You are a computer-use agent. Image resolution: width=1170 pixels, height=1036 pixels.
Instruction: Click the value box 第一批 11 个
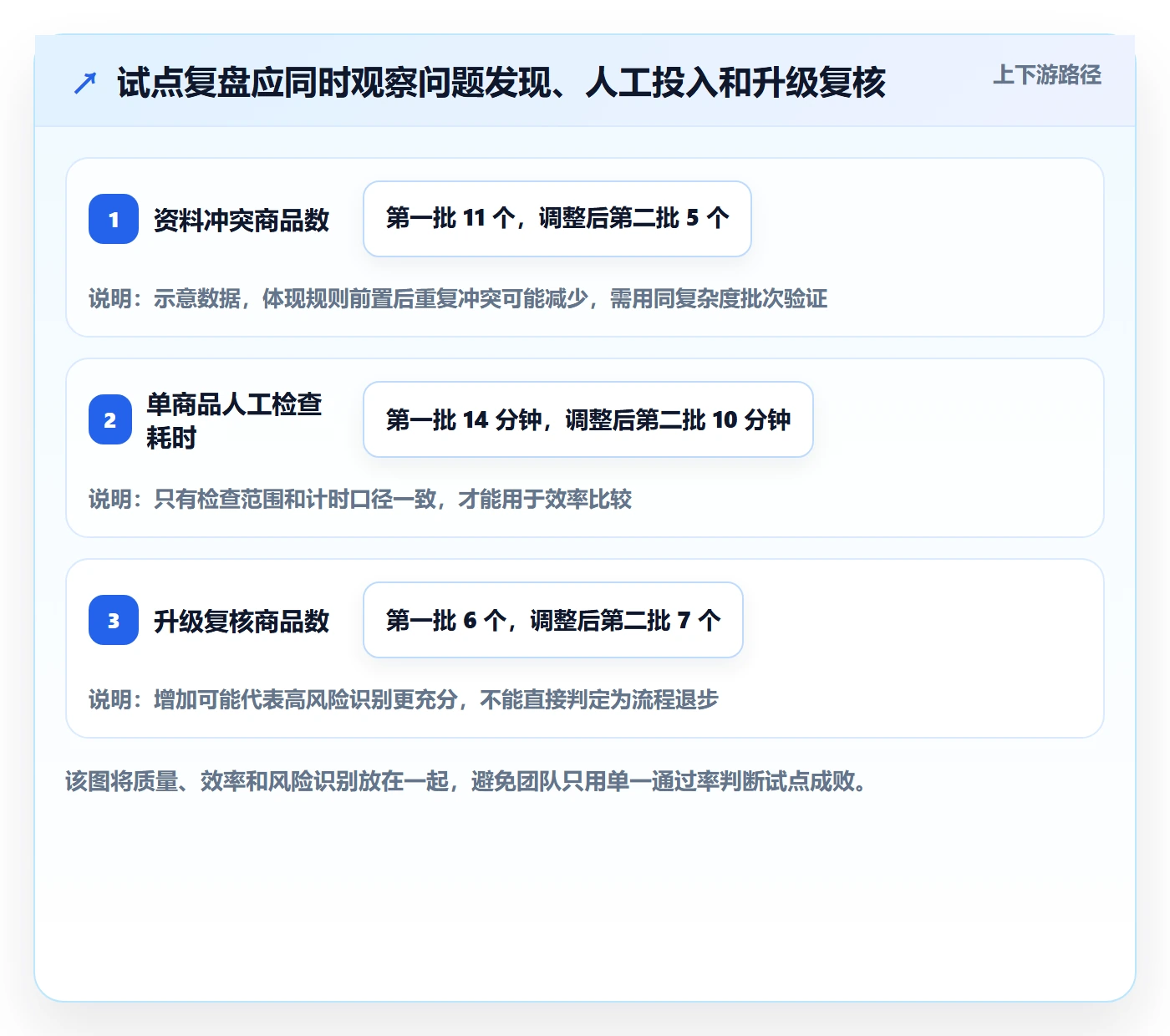[x=557, y=219]
